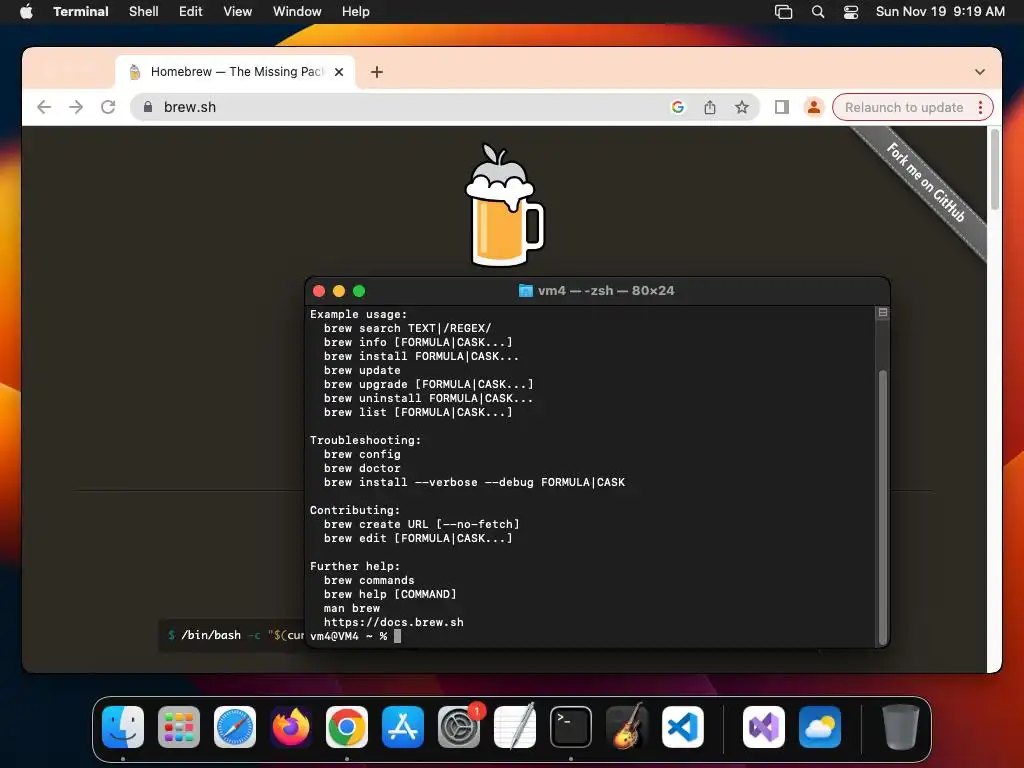Open the Terminal app menu
The image size is (1024, 768).
[x=80, y=11]
